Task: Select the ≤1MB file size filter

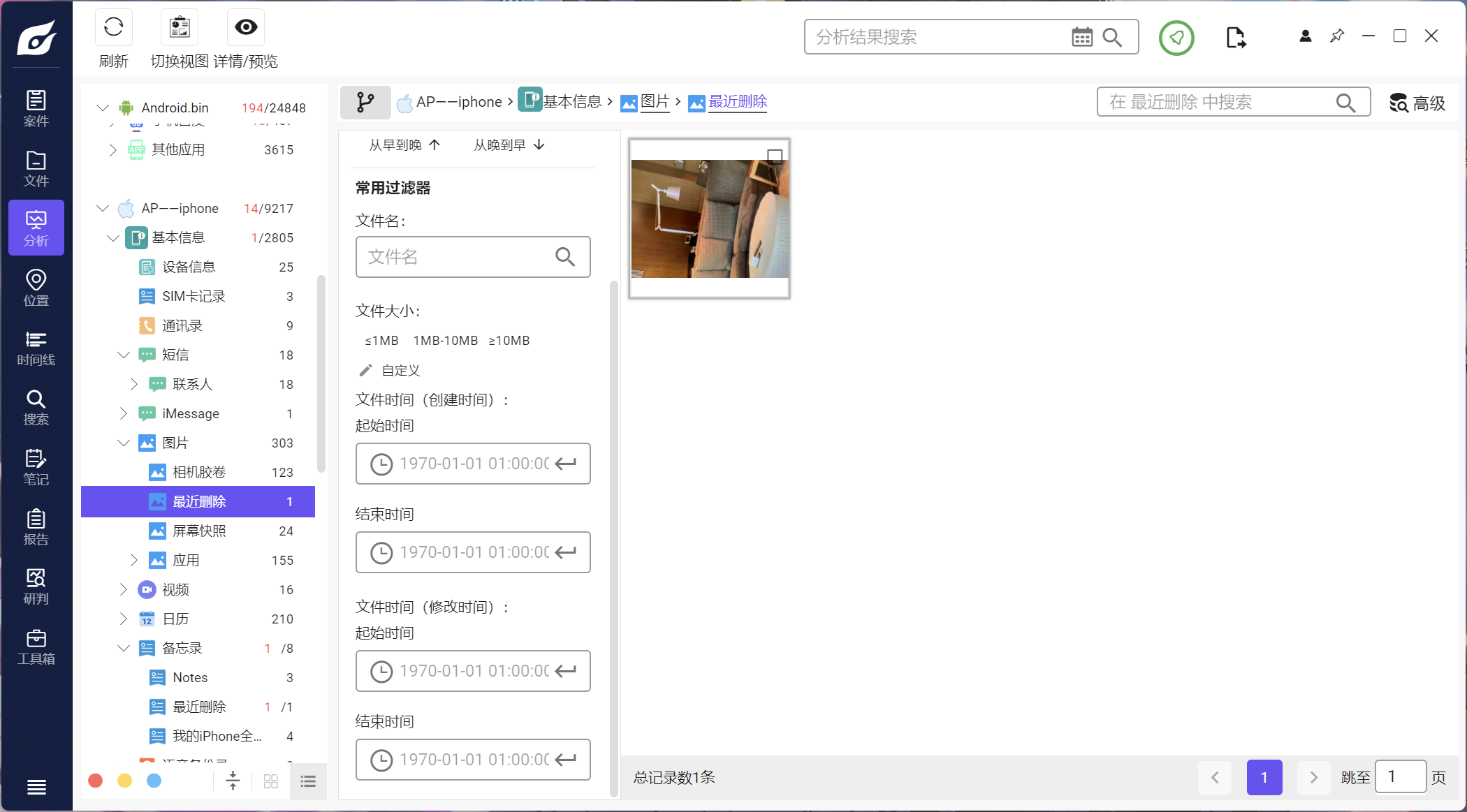Action: click(381, 341)
